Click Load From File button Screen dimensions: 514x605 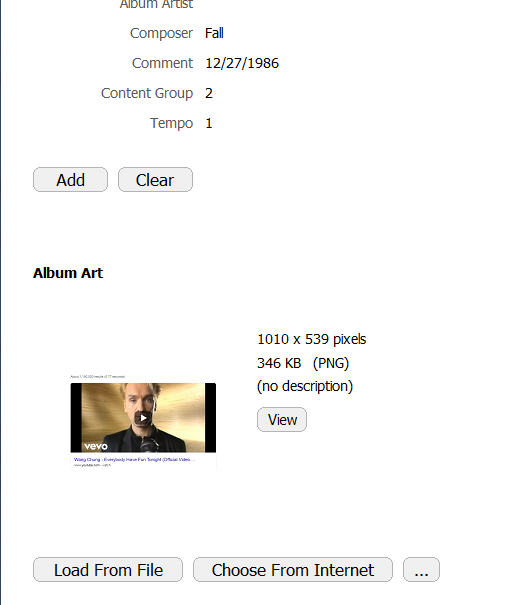[x=108, y=570]
